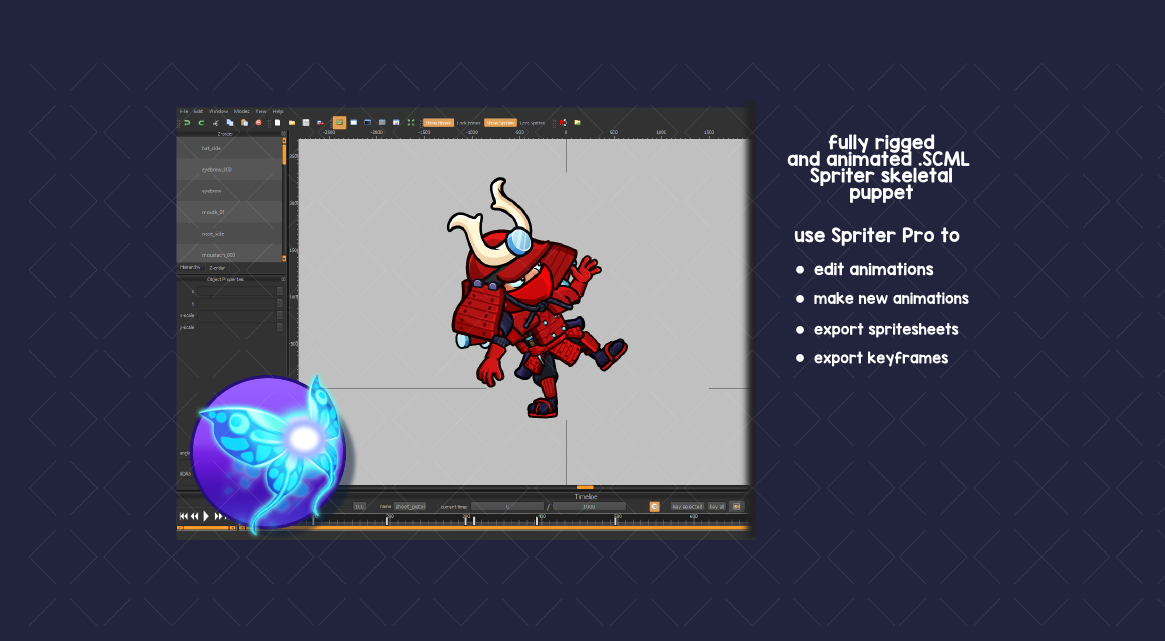The image size is (1165, 641).
Task: Click the orange playback speed slider
Action: click(x=206, y=527)
